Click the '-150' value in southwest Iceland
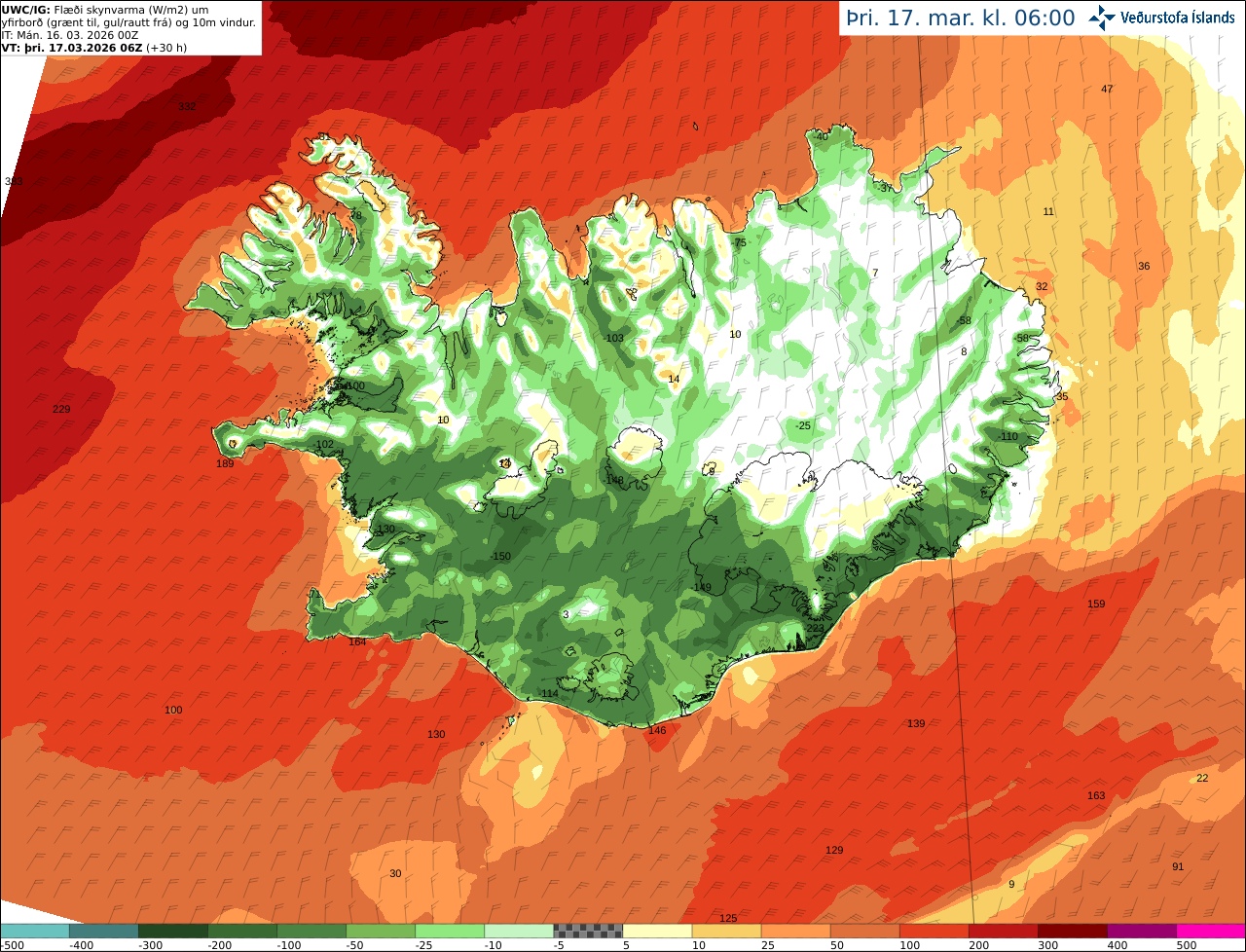 [501, 556]
